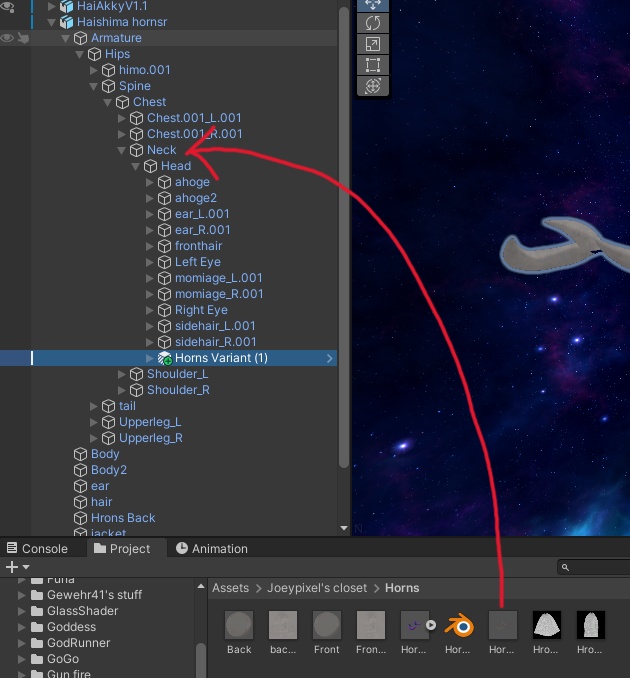Click the hierarchy vertical scrollbar

click(344, 238)
